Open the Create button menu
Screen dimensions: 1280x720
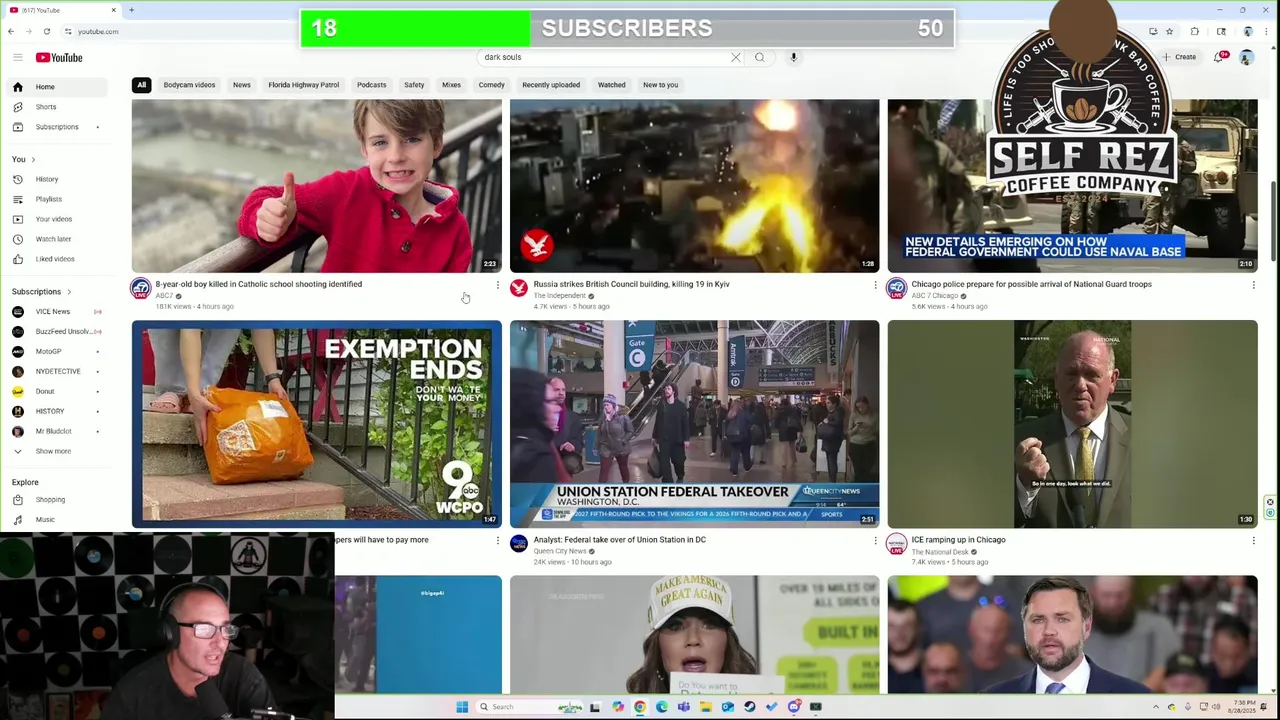pos(1180,57)
